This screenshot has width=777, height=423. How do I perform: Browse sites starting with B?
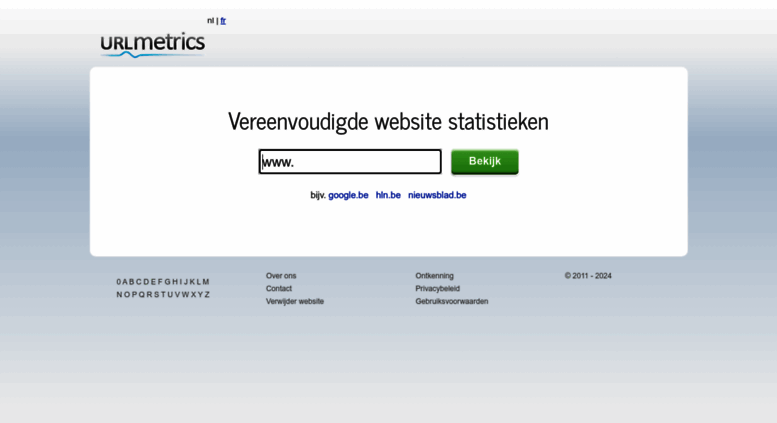coord(132,282)
